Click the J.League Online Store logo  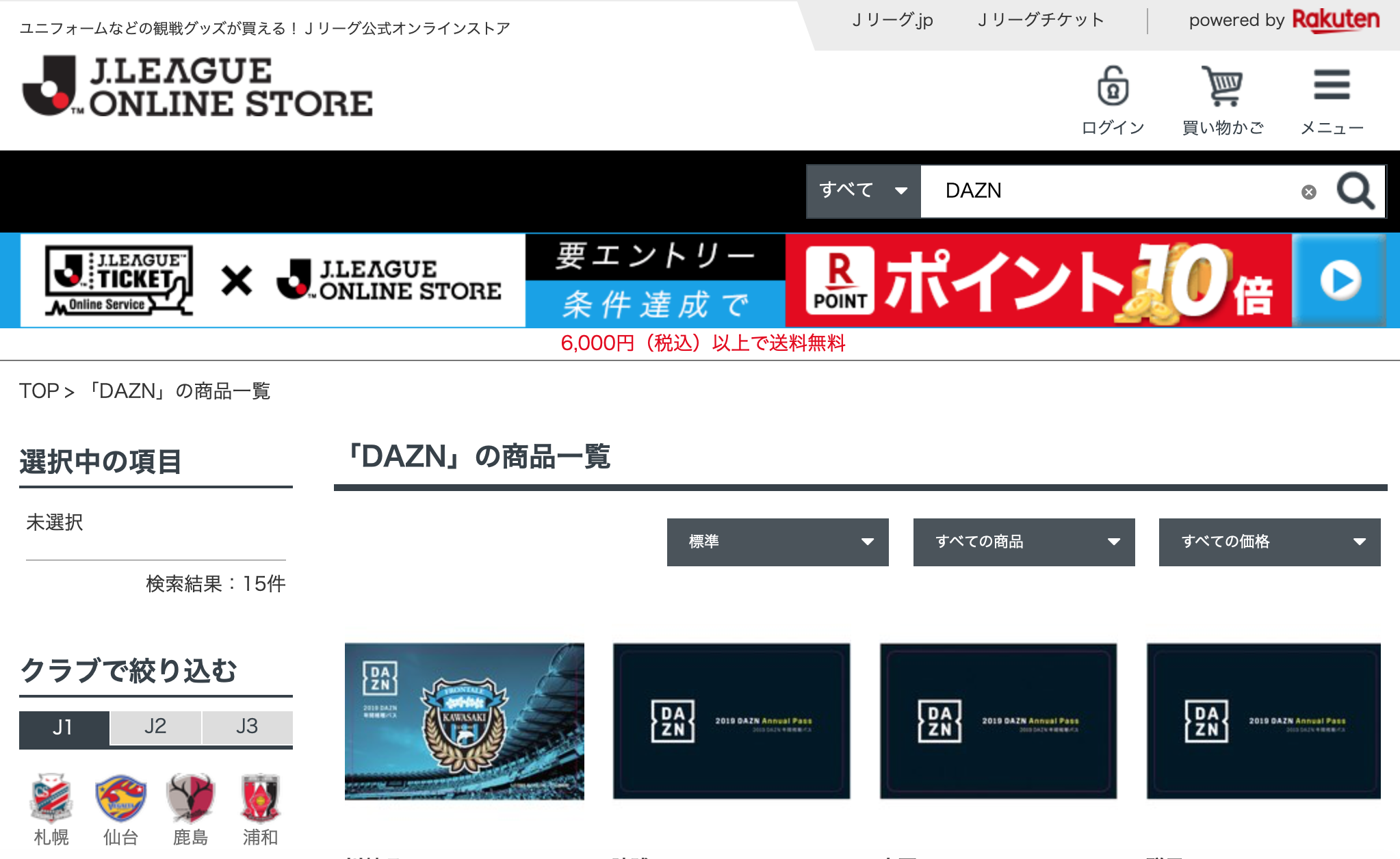(x=197, y=87)
